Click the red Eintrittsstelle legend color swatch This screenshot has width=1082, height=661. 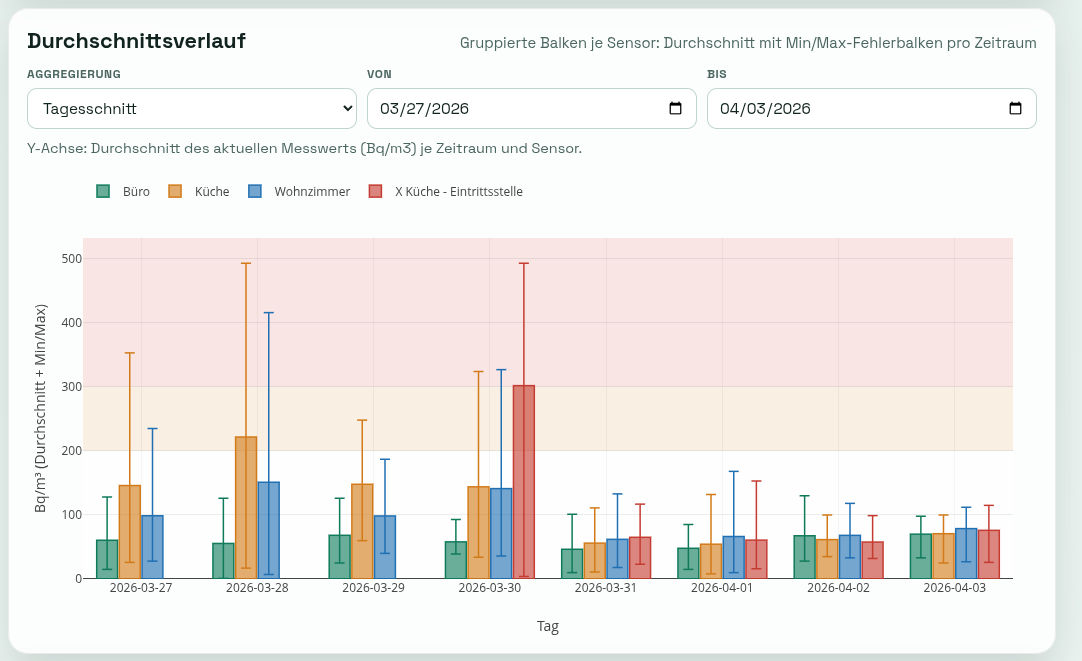(x=376, y=192)
